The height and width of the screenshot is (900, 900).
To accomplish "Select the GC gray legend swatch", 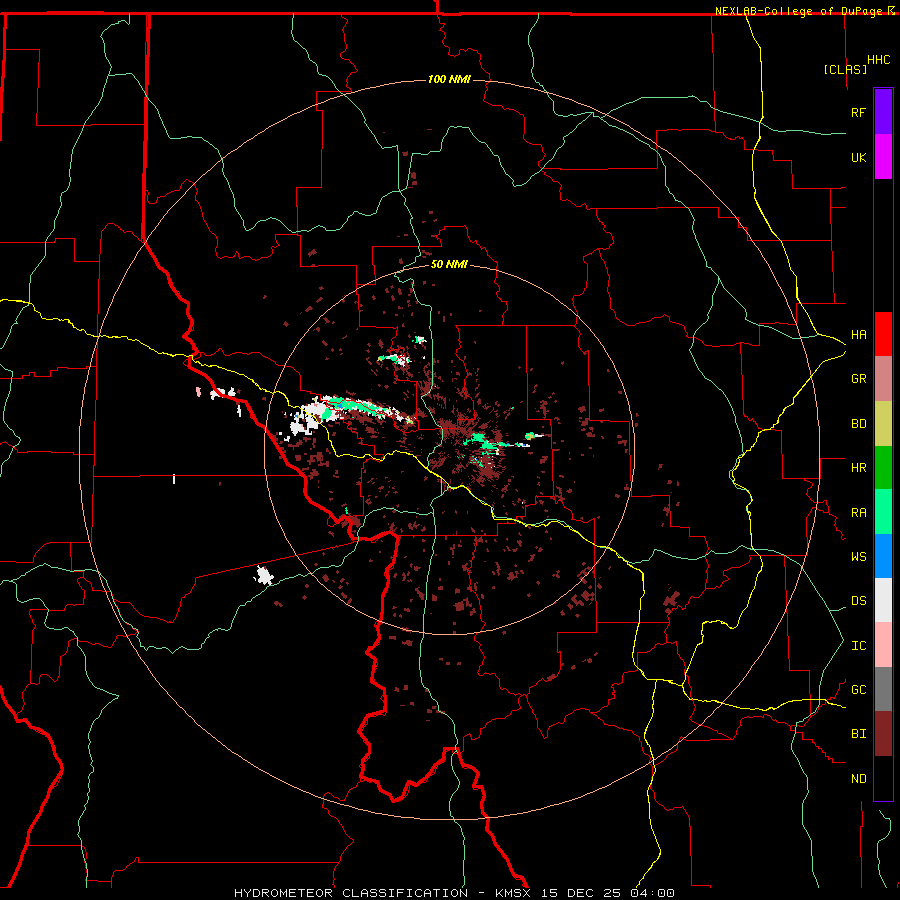I will point(883,689).
